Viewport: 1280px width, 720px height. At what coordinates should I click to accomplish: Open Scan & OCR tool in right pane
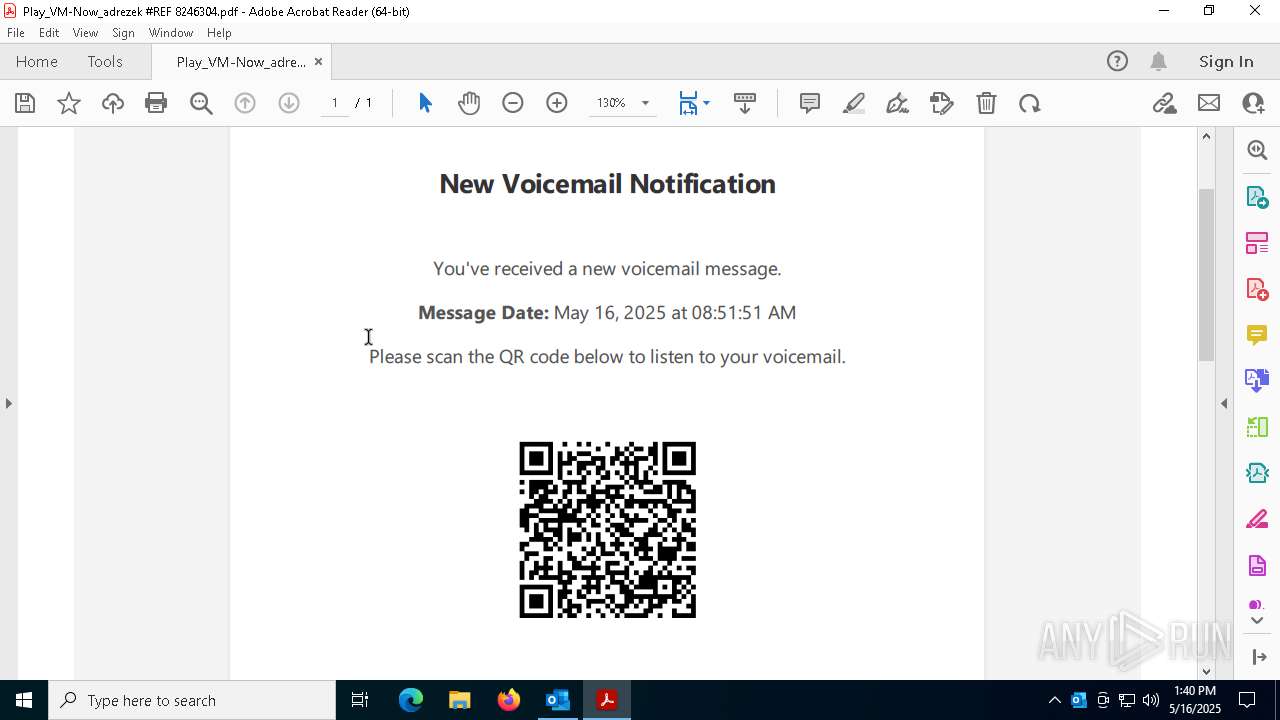click(1257, 427)
